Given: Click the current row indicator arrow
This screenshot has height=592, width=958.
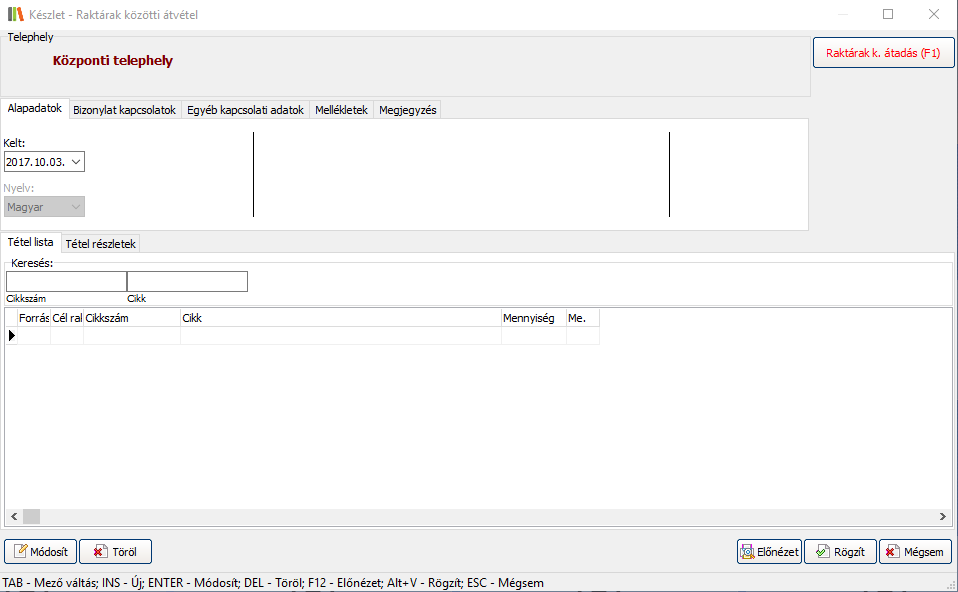Looking at the screenshot, I should coord(12,336).
